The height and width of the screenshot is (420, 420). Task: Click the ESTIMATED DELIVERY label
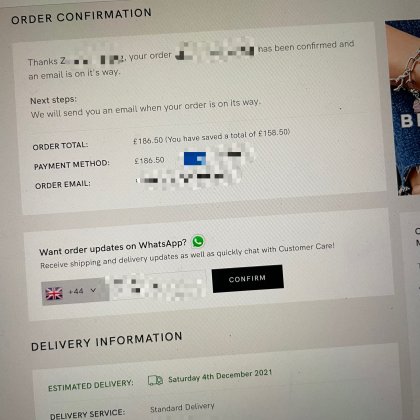coord(91,386)
